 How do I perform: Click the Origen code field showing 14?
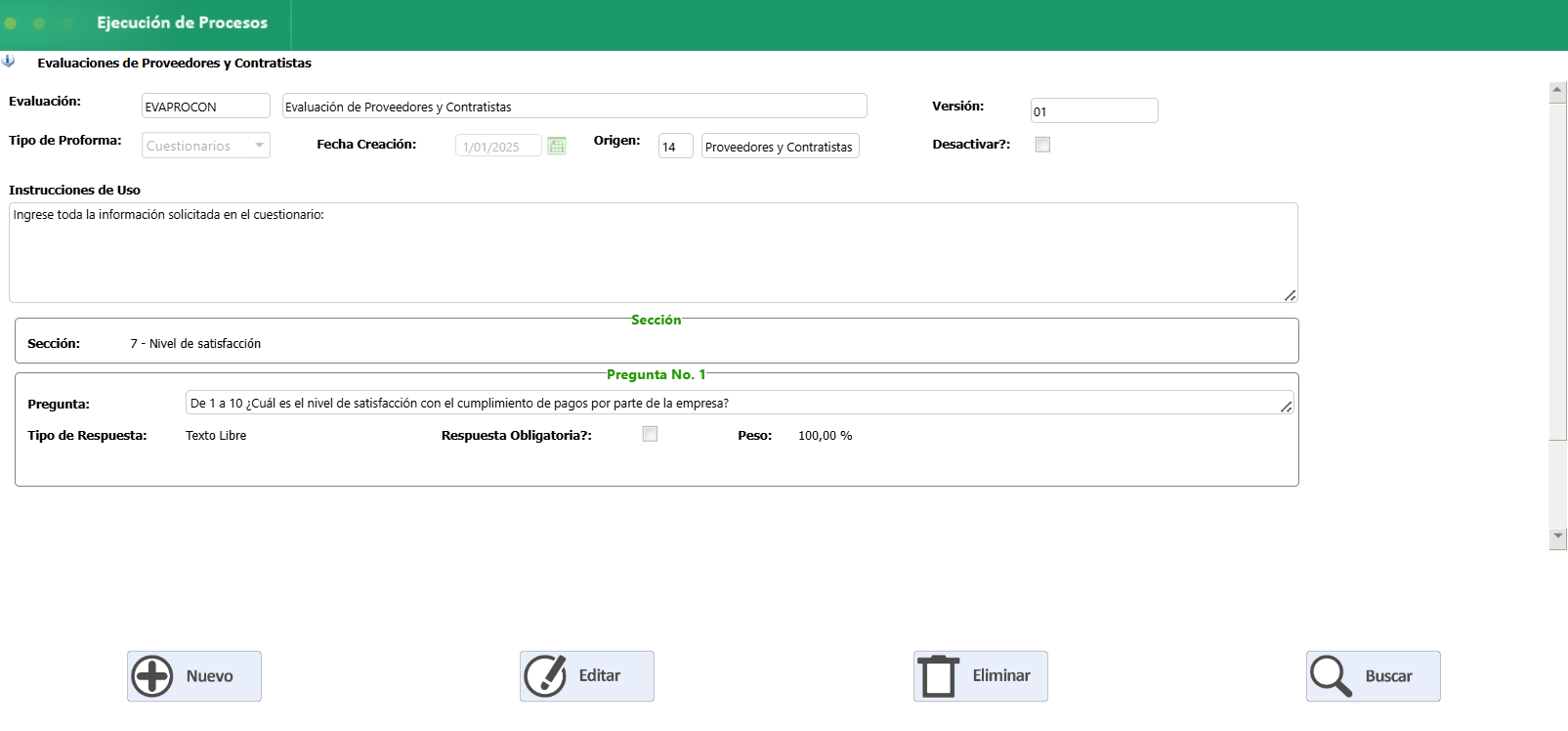[x=676, y=146]
